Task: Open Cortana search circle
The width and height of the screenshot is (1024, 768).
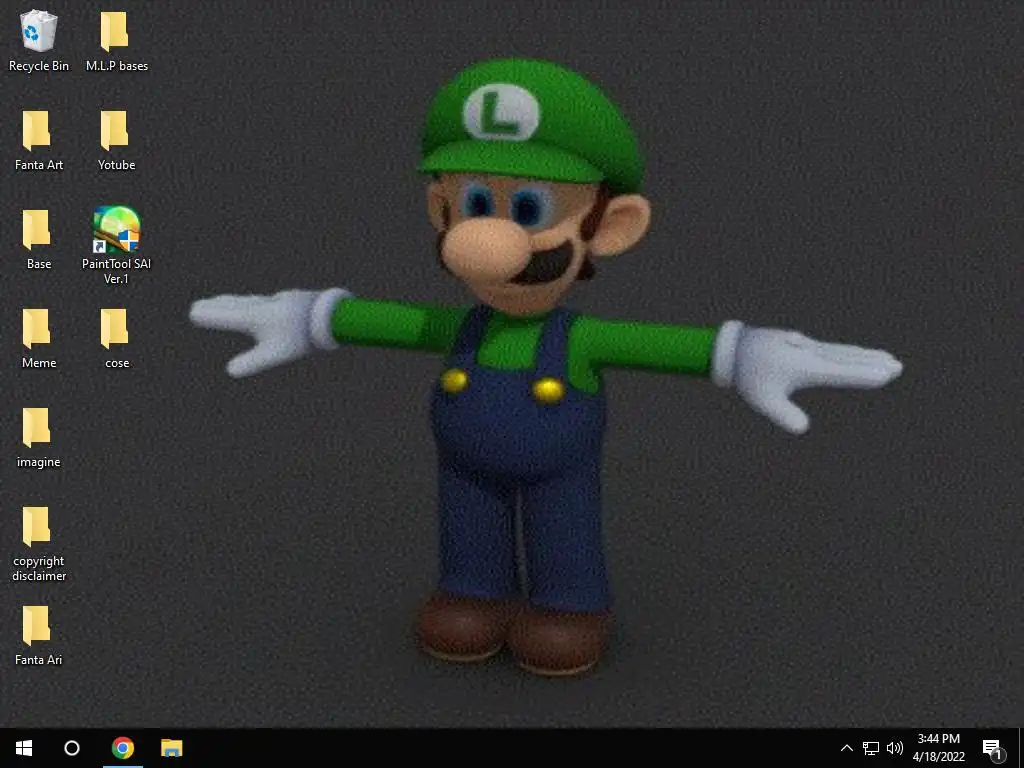Action: [72, 748]
